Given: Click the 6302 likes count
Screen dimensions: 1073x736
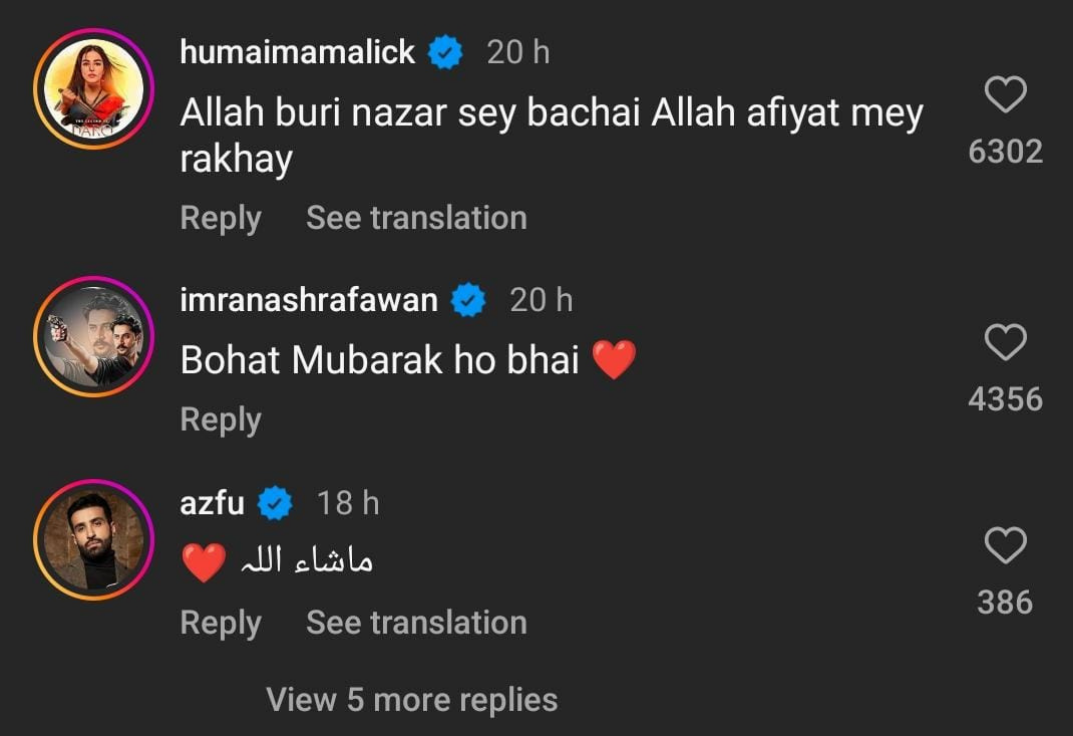Looking at the screenshot, I should [x=1005, y=152].
